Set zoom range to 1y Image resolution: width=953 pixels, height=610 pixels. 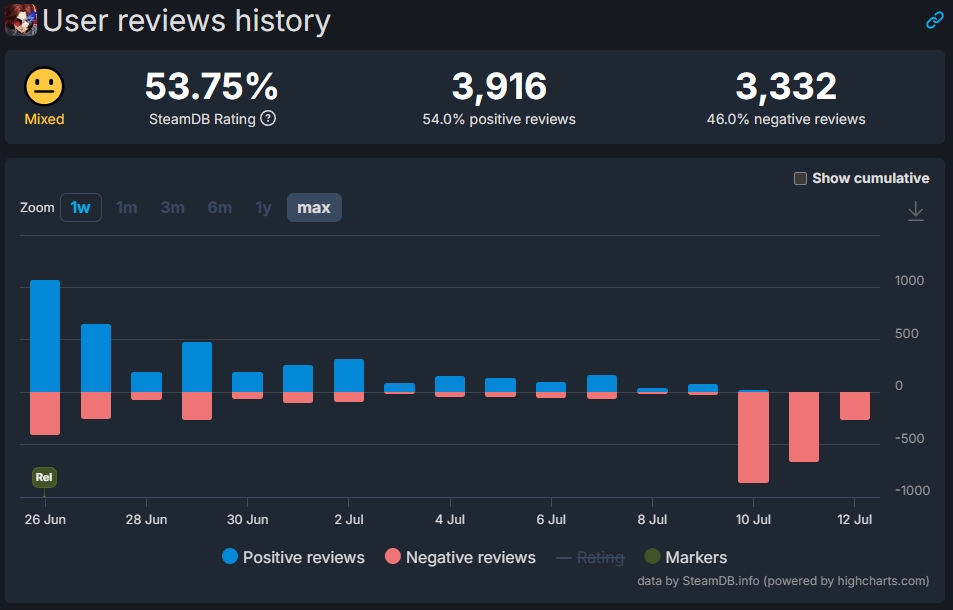point(263,208)
